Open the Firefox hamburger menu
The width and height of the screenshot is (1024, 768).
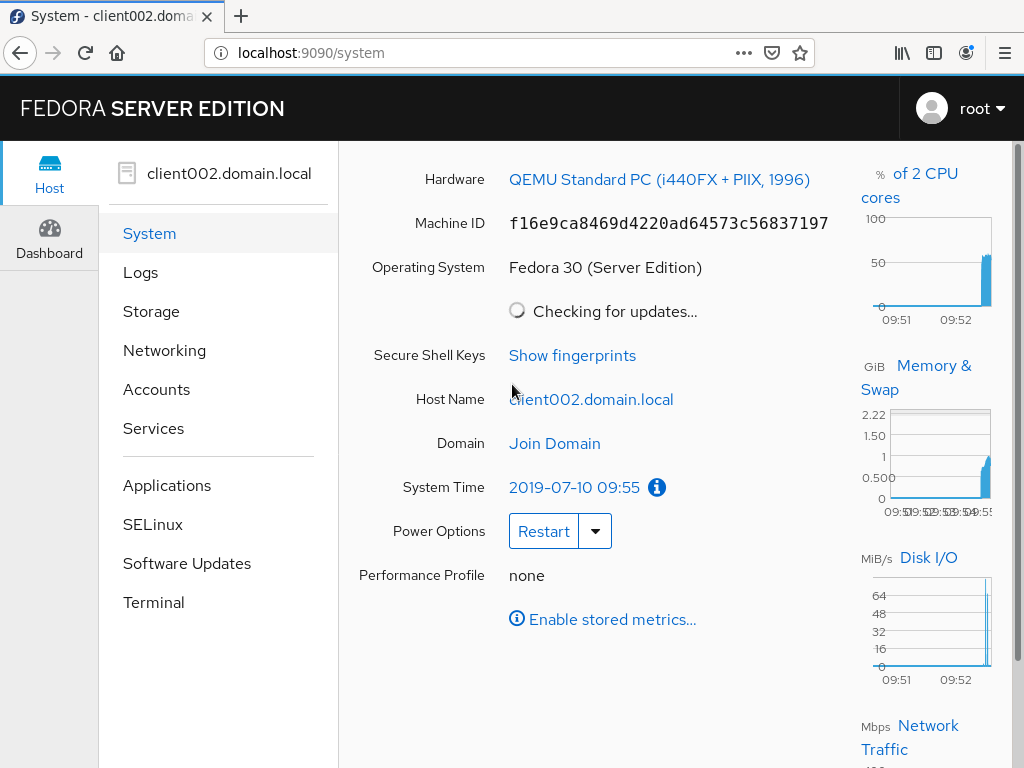(x=1005, y=53)
